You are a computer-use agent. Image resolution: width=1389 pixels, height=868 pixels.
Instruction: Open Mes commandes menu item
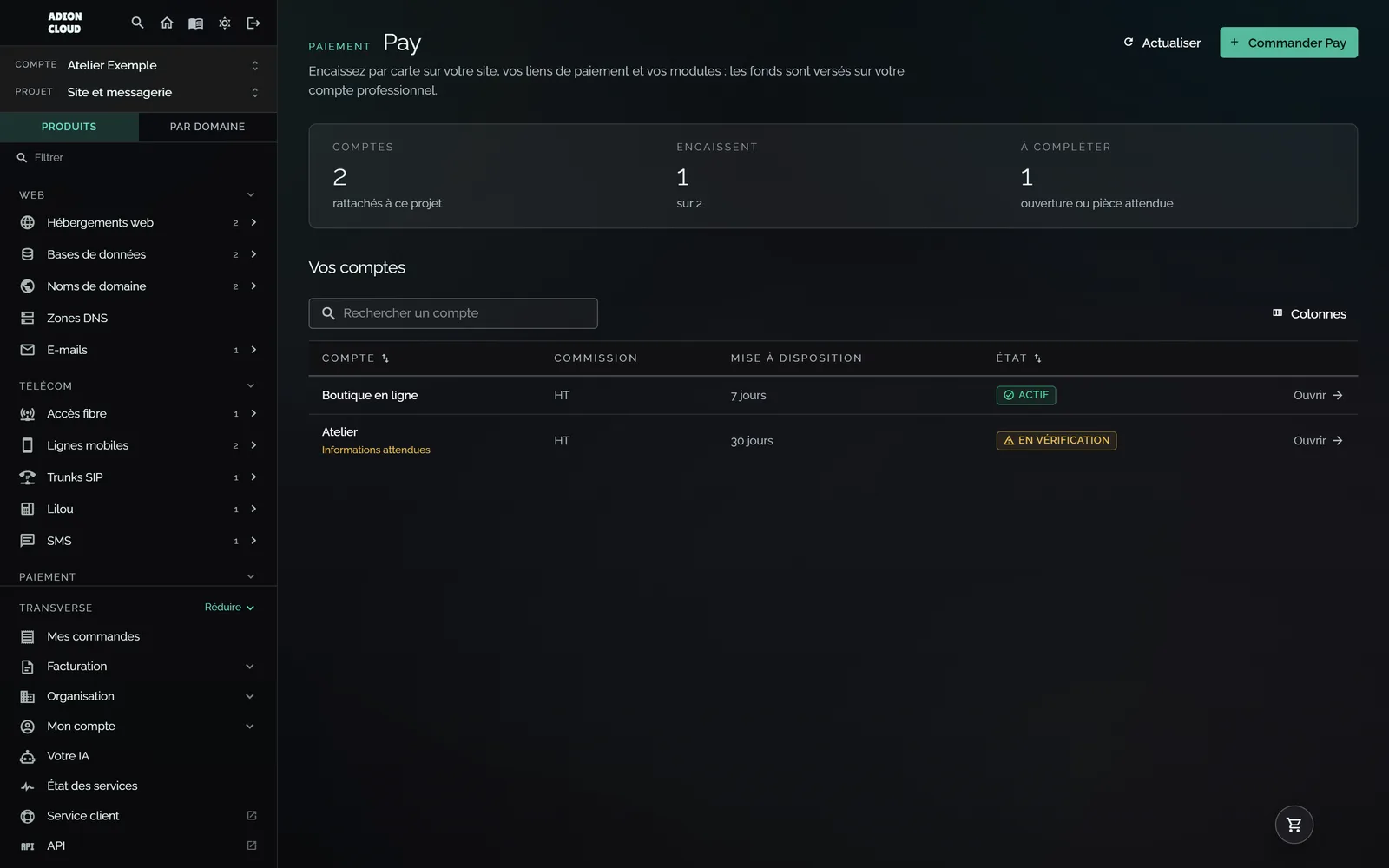pos(138,636)
